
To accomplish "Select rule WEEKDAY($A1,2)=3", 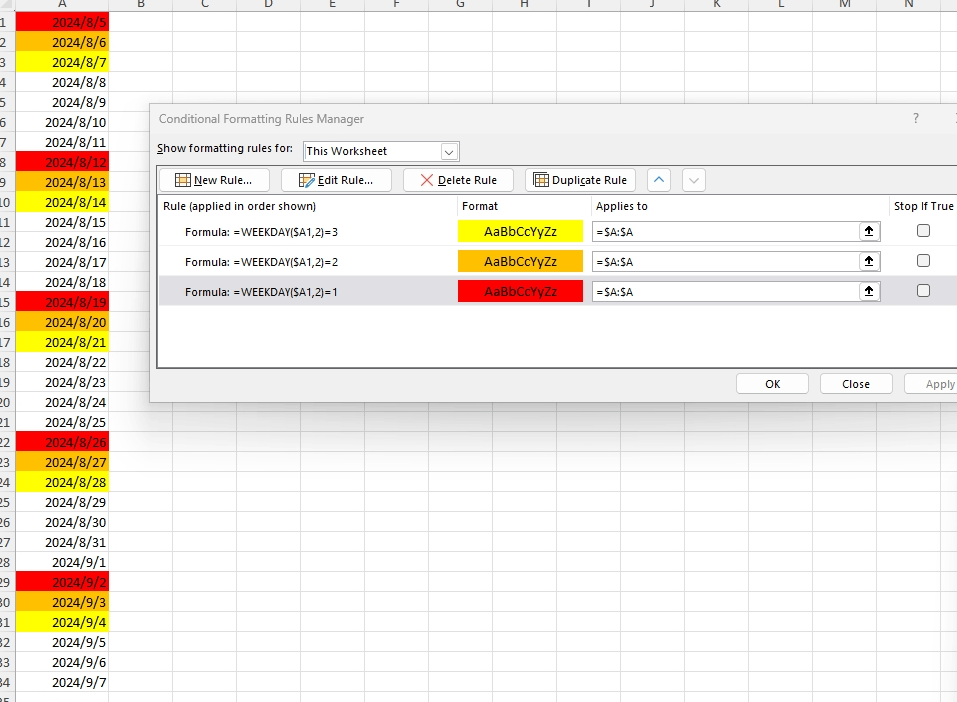I will (x=261, y=232).
